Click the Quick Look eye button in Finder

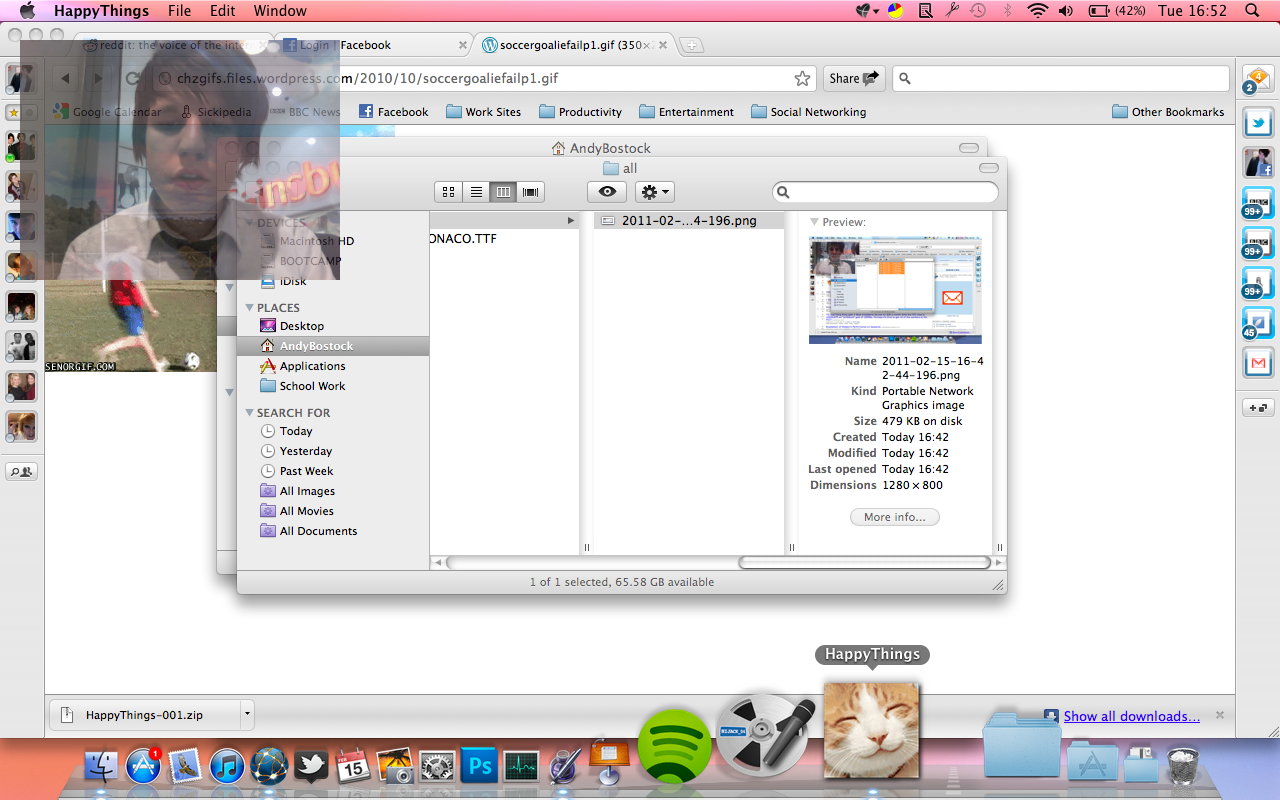[606, 192]
